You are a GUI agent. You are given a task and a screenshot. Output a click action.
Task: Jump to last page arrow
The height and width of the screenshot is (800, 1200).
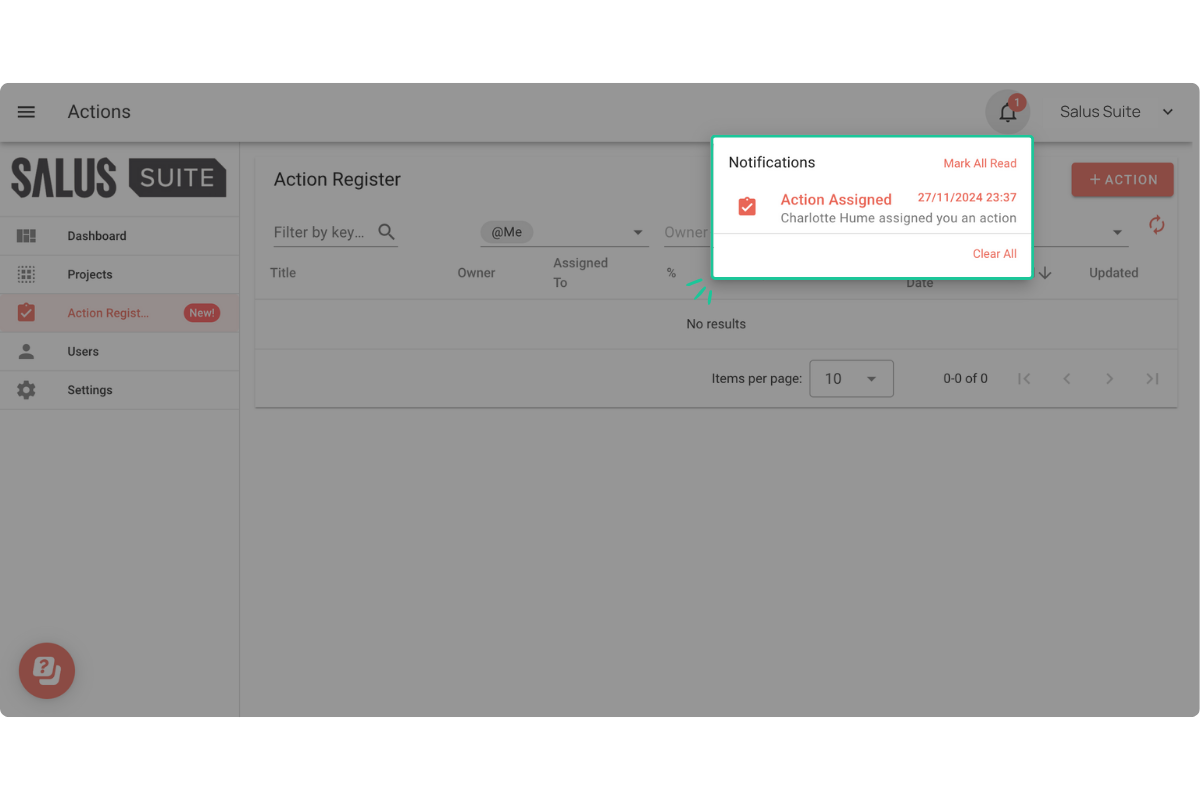1152,379
